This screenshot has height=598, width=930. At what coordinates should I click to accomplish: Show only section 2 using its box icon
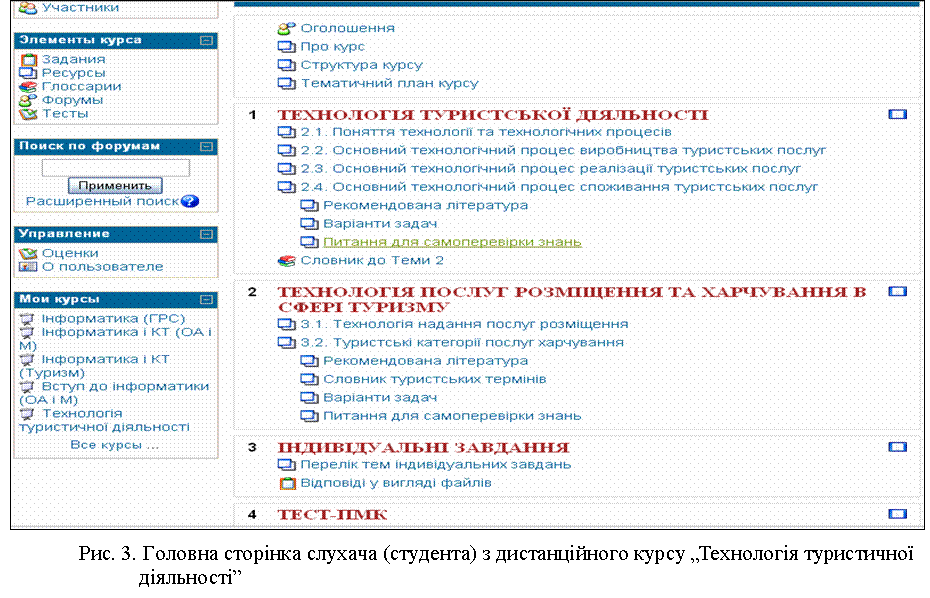[897, 291]
